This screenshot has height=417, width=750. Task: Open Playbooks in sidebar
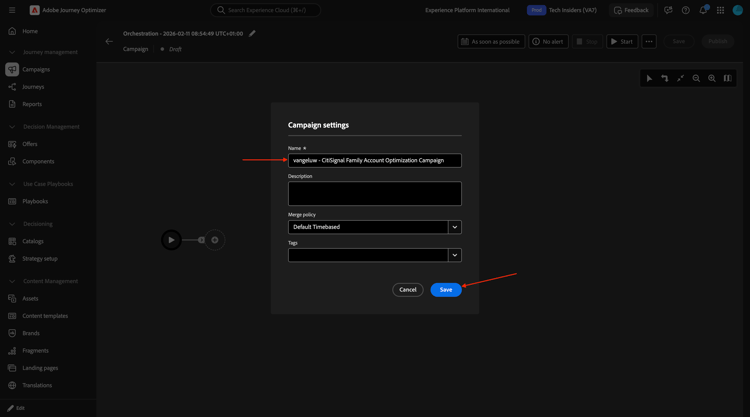pos(35,201)
